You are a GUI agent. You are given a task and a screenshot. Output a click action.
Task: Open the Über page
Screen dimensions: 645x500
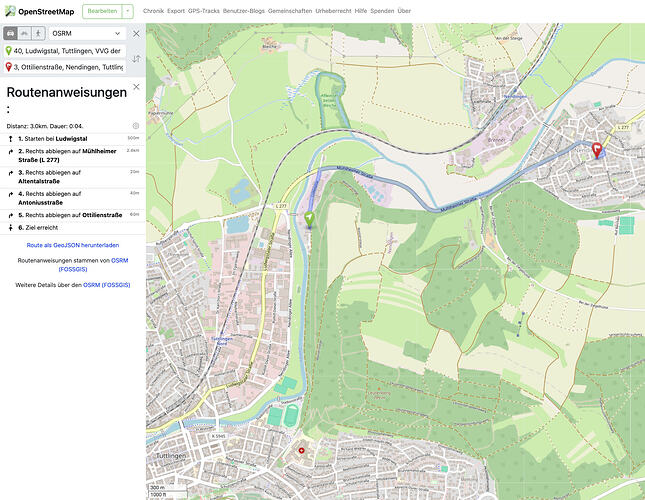(x=404, y=11)
